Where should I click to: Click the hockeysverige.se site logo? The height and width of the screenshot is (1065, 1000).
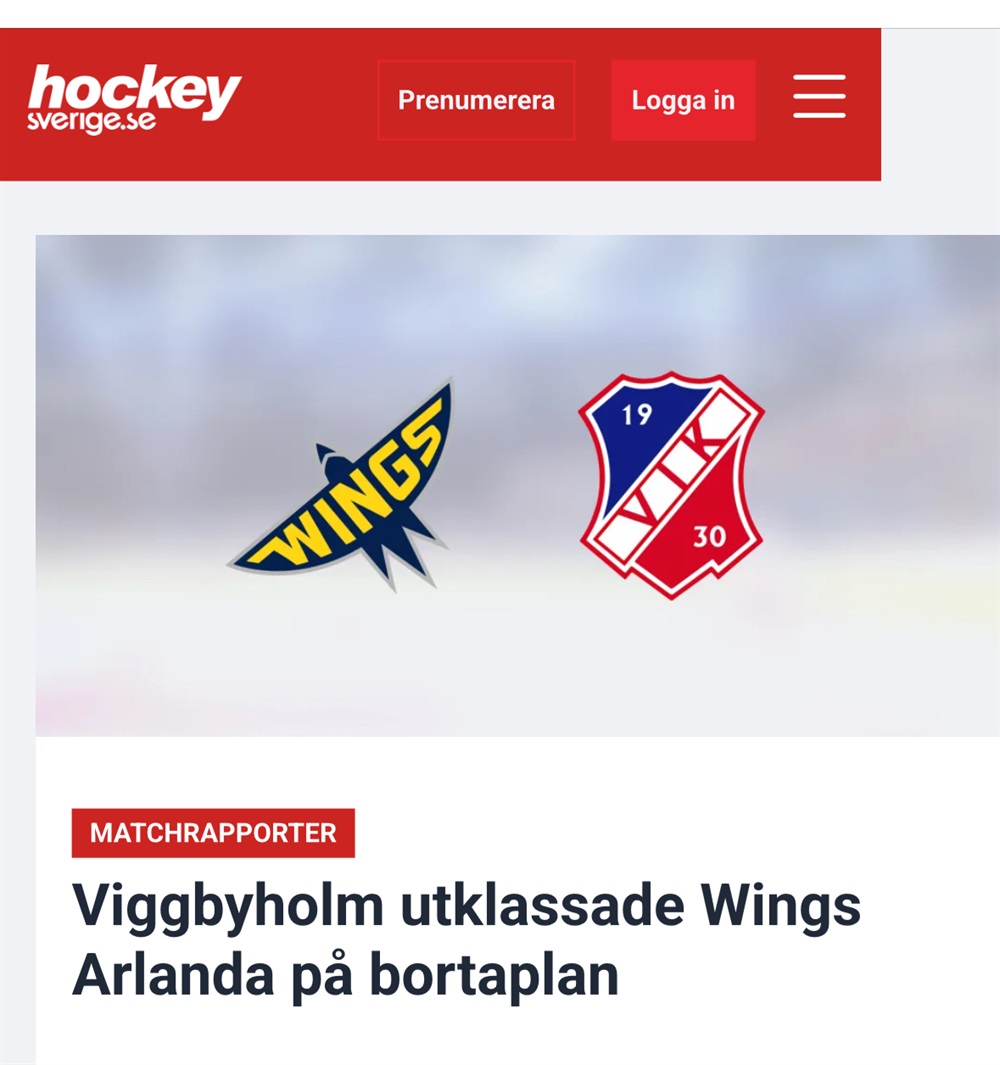pos(135,99)
